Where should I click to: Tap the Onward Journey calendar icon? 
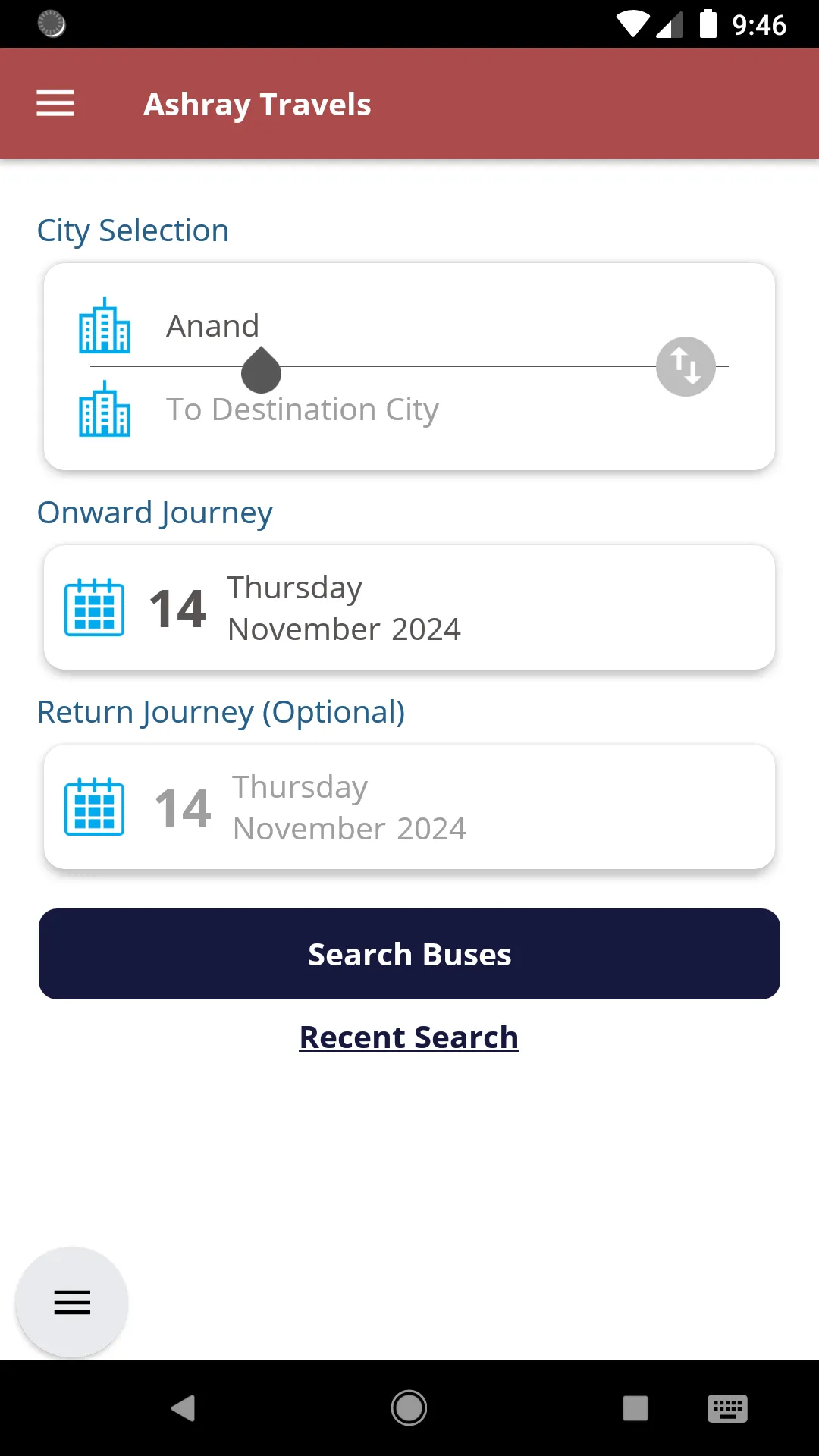[95, 607]
